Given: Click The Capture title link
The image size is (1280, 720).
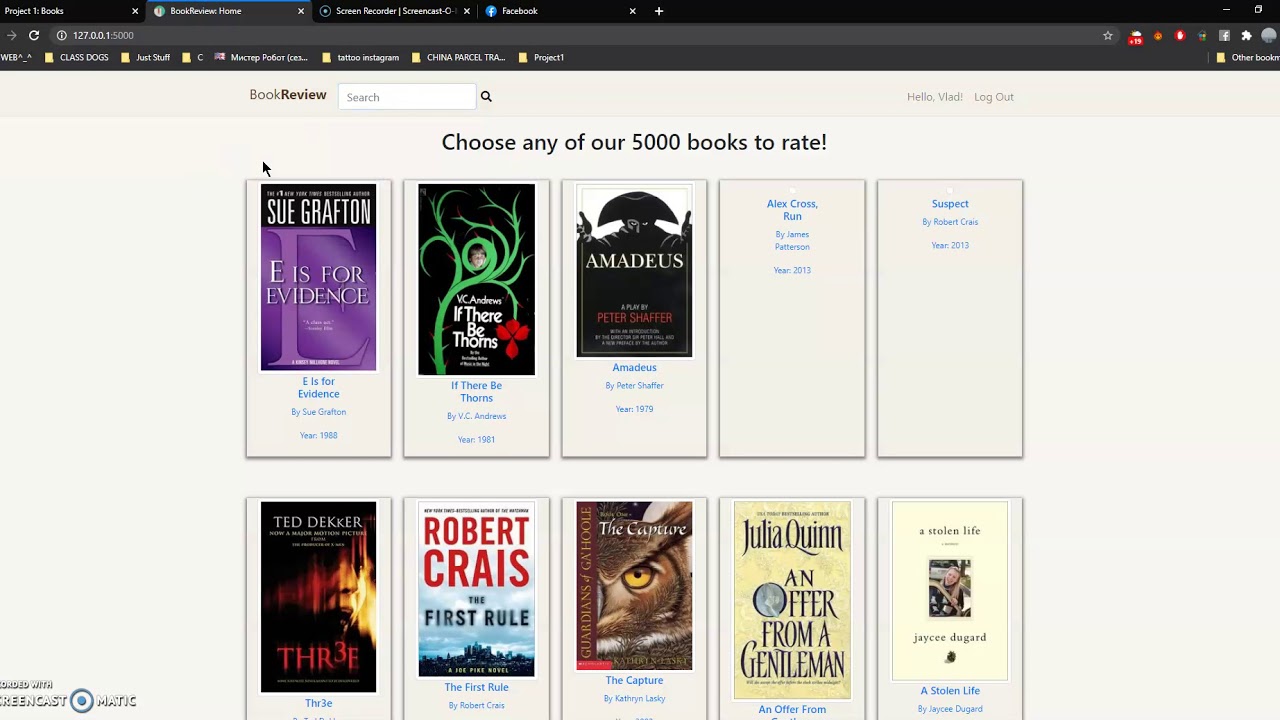Looking at the screenshot, I should pos(634,681).
